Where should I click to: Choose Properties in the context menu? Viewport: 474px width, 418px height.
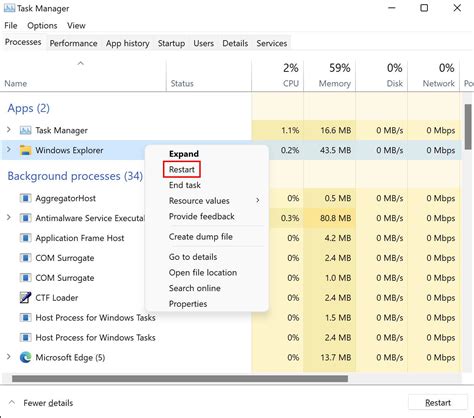[188, 304]
